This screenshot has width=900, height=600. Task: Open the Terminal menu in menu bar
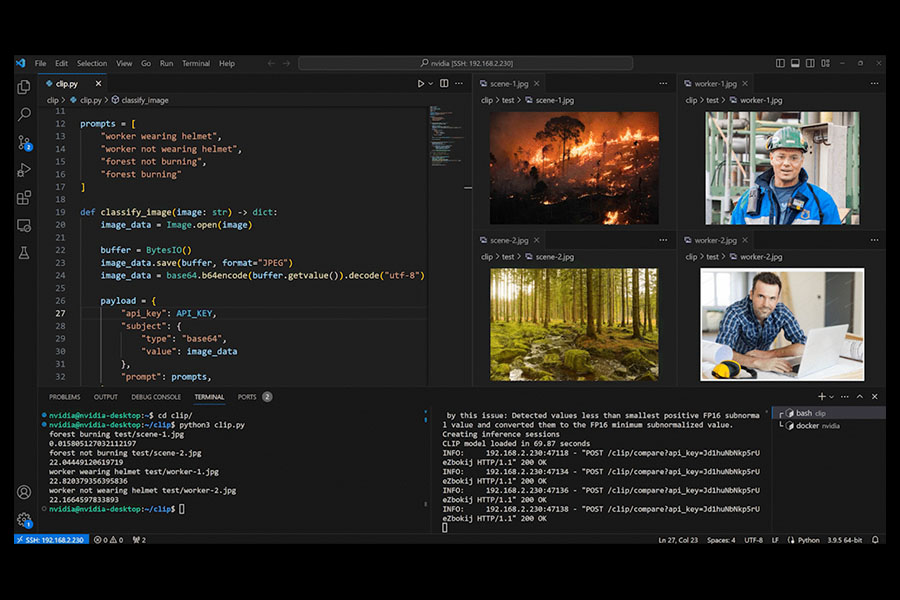point(195,64)
